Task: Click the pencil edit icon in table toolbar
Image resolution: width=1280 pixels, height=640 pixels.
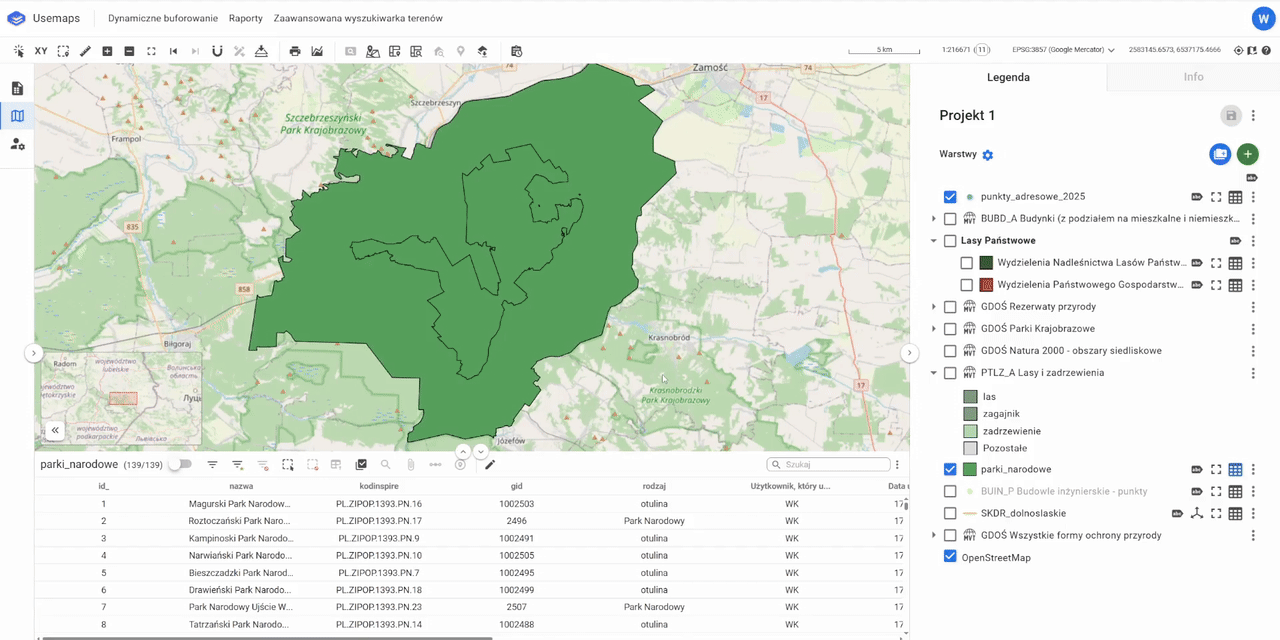Action: (490, 465)
